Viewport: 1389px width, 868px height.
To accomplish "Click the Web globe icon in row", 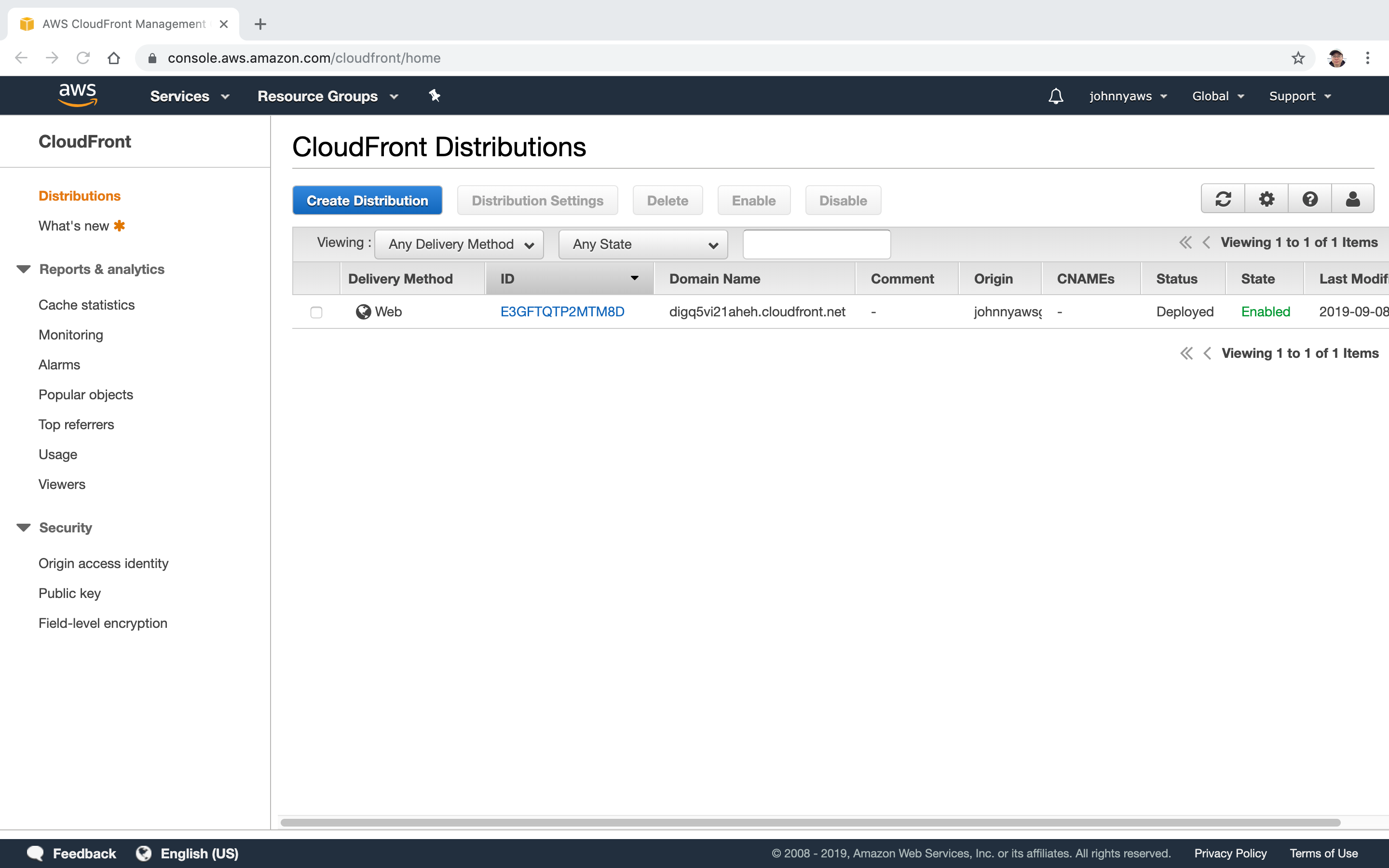I will pyautogui.click(x=363, y=312).
